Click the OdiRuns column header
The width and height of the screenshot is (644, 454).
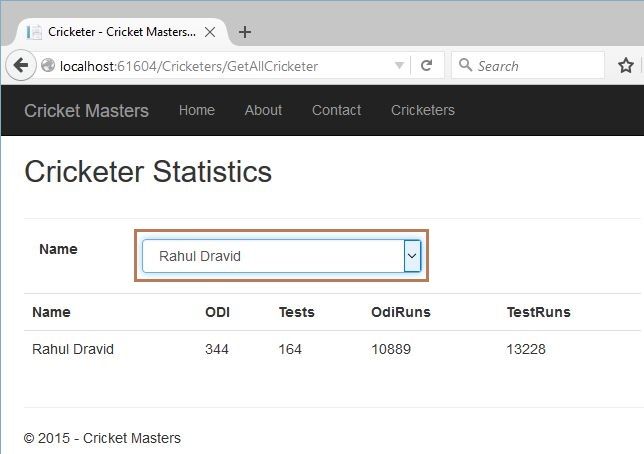coord(401,312)
